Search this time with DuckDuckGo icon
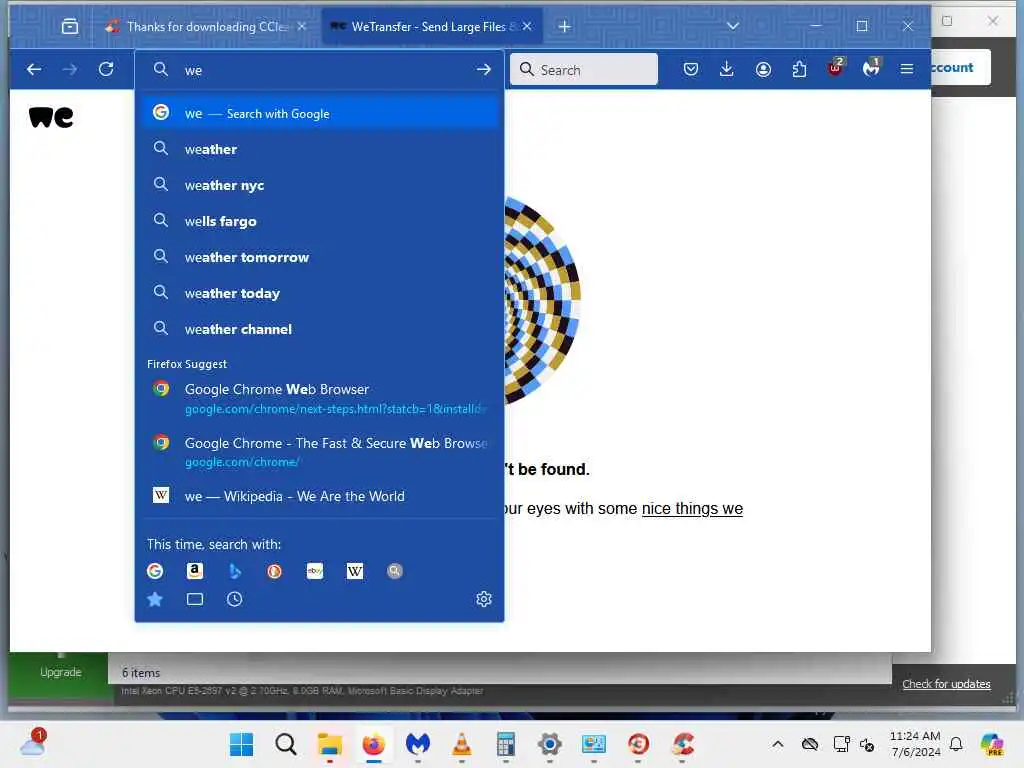Screen dimensions: 1024x768 coord(274,571)
